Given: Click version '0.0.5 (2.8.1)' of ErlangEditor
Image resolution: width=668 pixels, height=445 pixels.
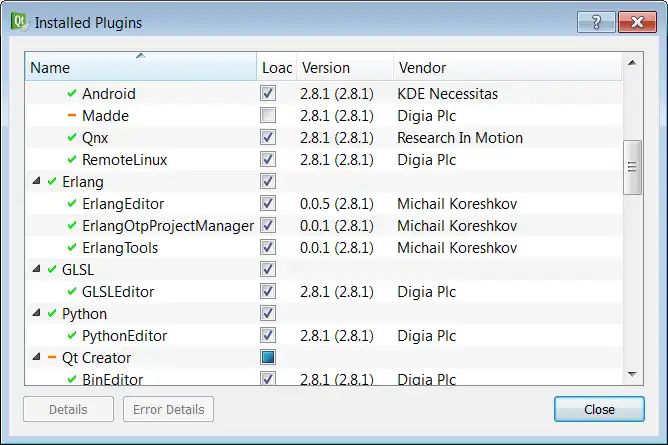Looking at the screenshot, I should click(337, 204).
